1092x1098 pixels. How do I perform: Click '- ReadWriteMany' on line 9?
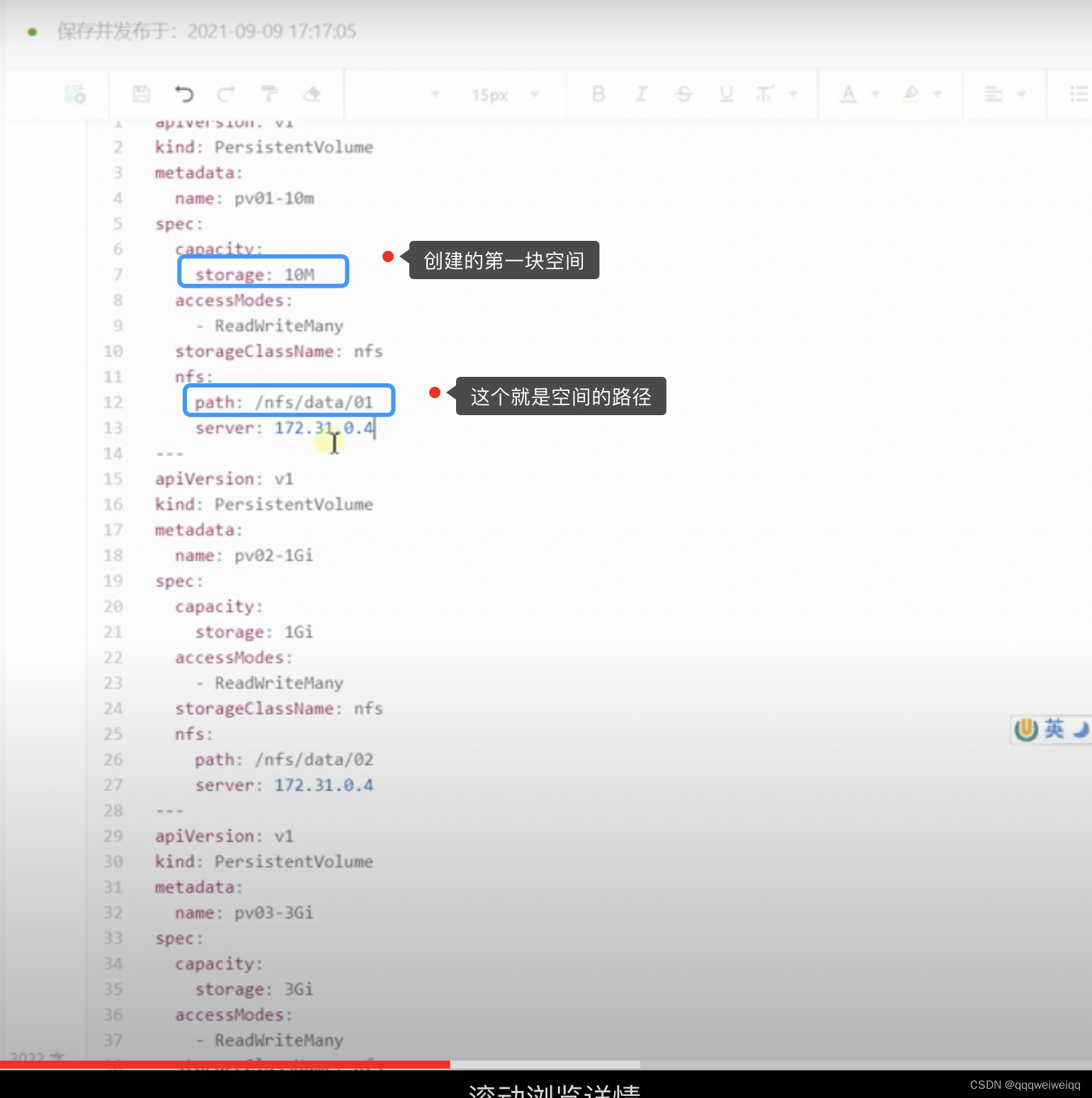click(270, 326)
